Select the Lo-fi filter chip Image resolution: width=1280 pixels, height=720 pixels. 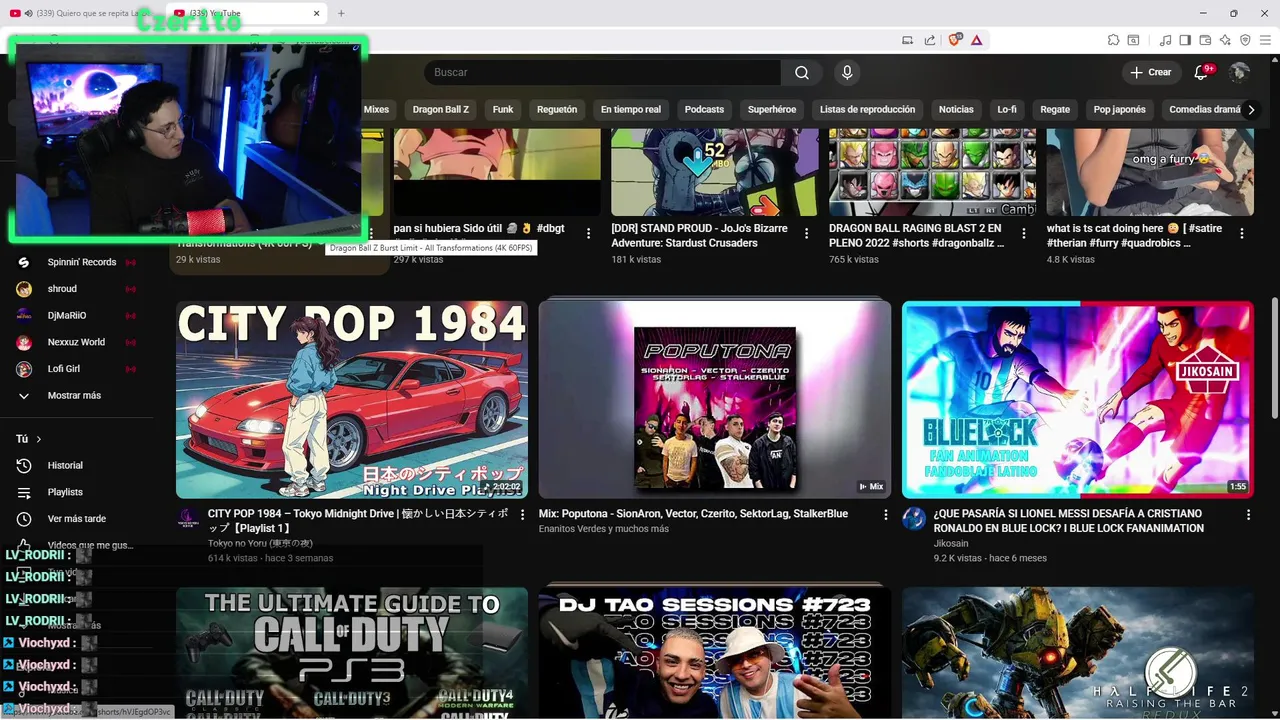pos(1007,110)
